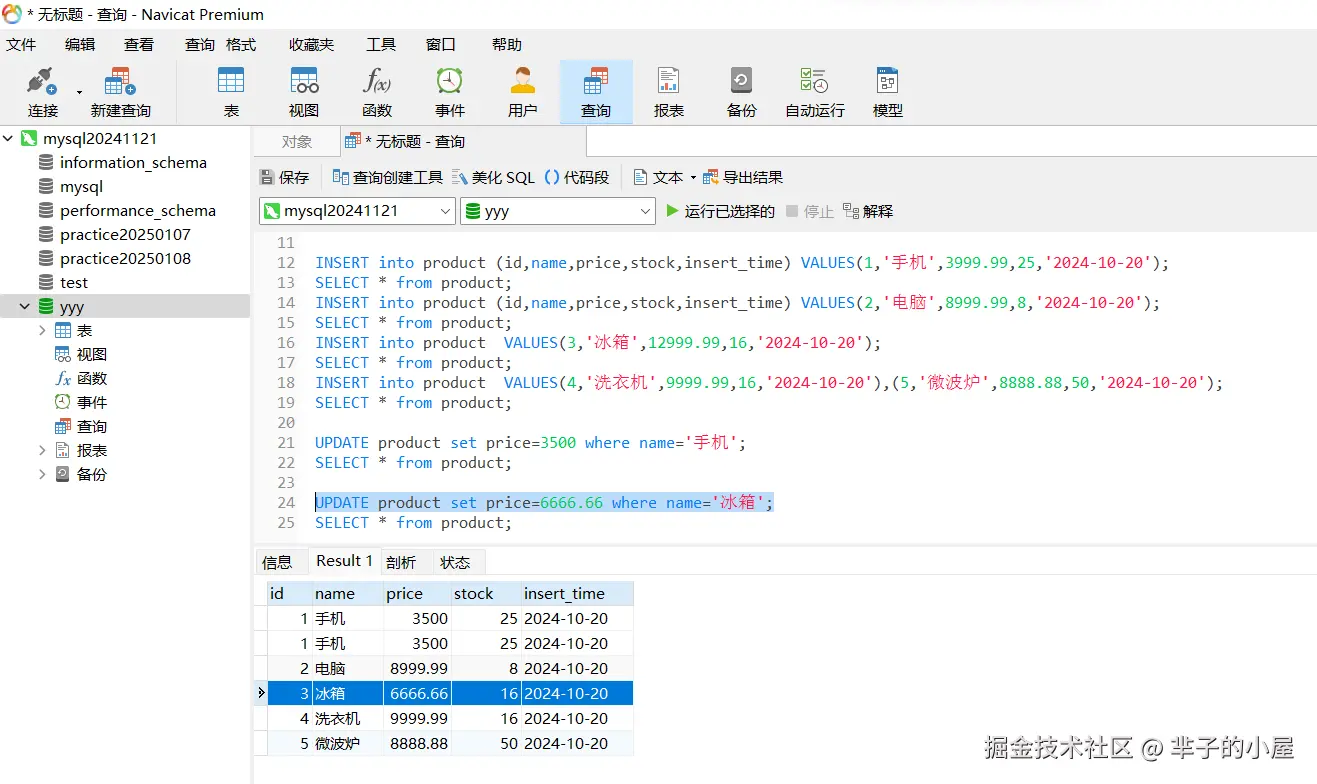Open the database dropdown showing yyy
The image size is (1317, 784).
pos(558,211)
